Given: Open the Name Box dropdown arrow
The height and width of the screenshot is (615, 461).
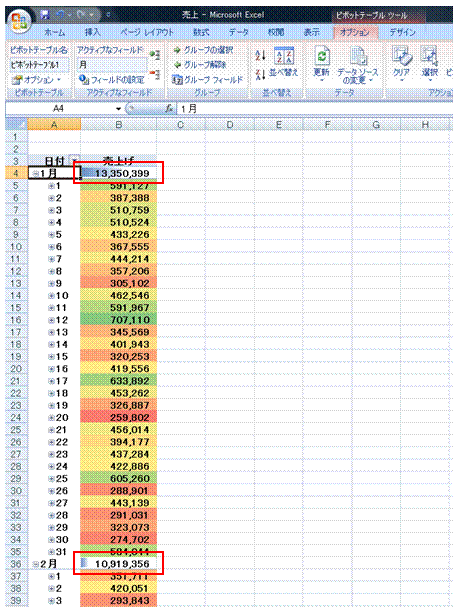Looking at the screenshot, I should [x=118, y=109].
